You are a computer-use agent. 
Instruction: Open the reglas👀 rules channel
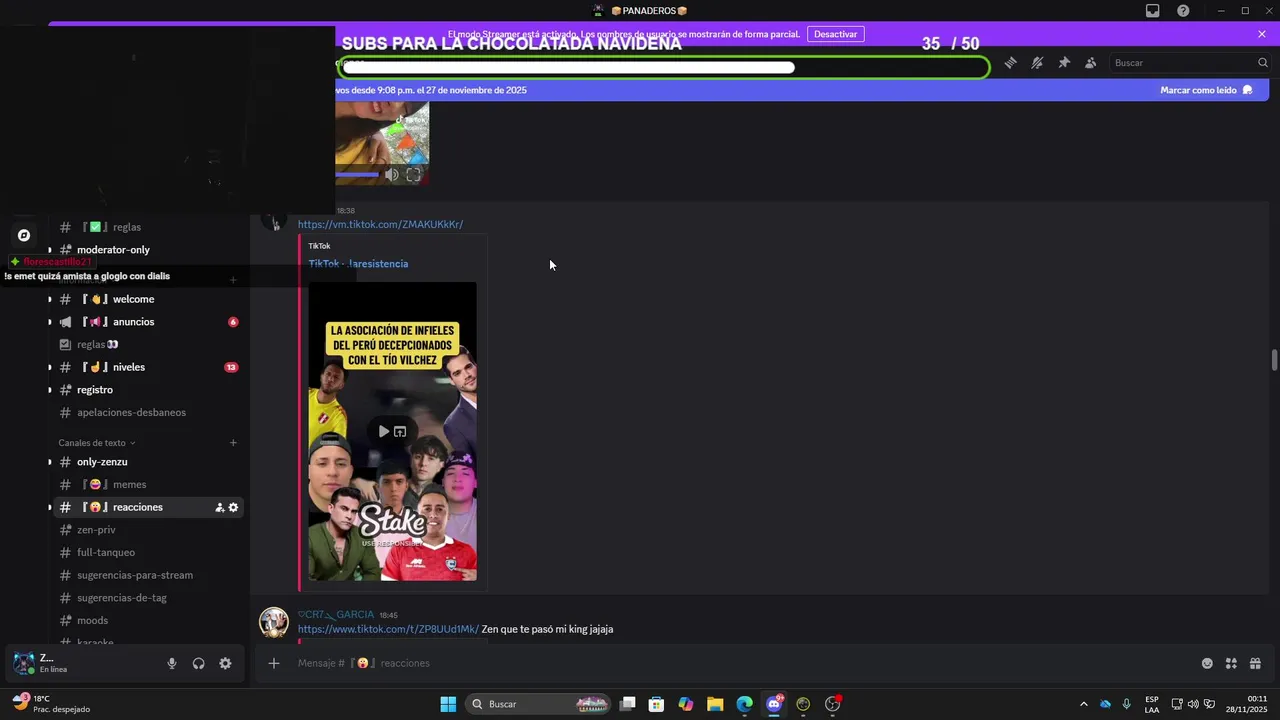tap(147, 344)
